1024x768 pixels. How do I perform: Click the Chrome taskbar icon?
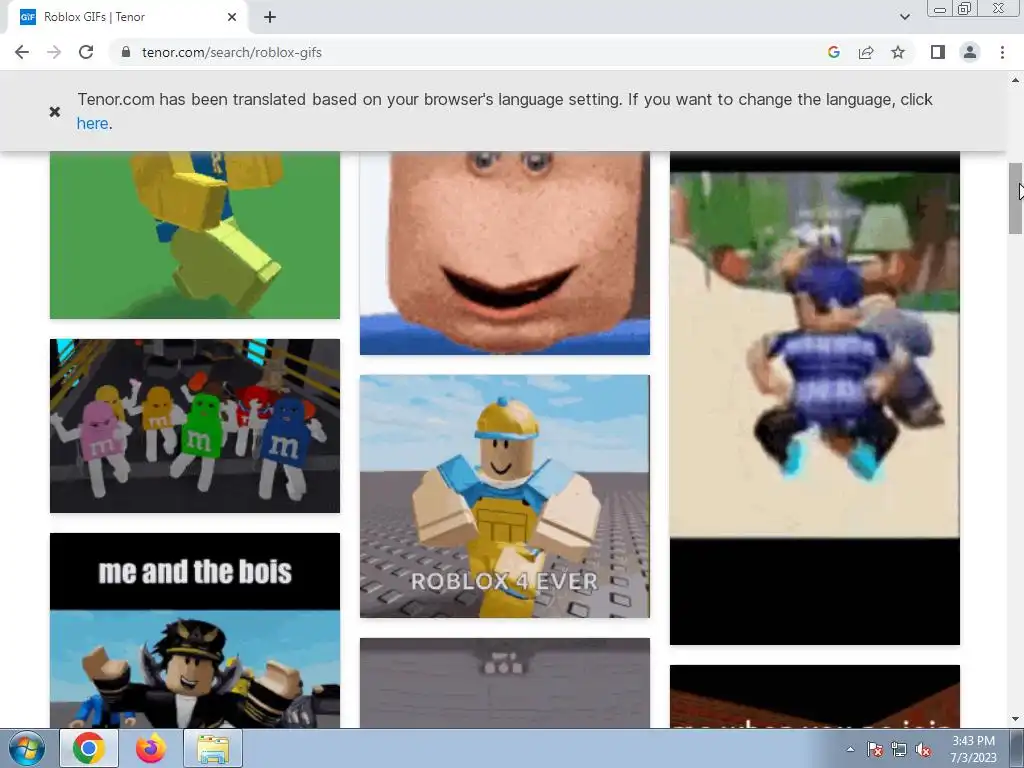(89, 748)
